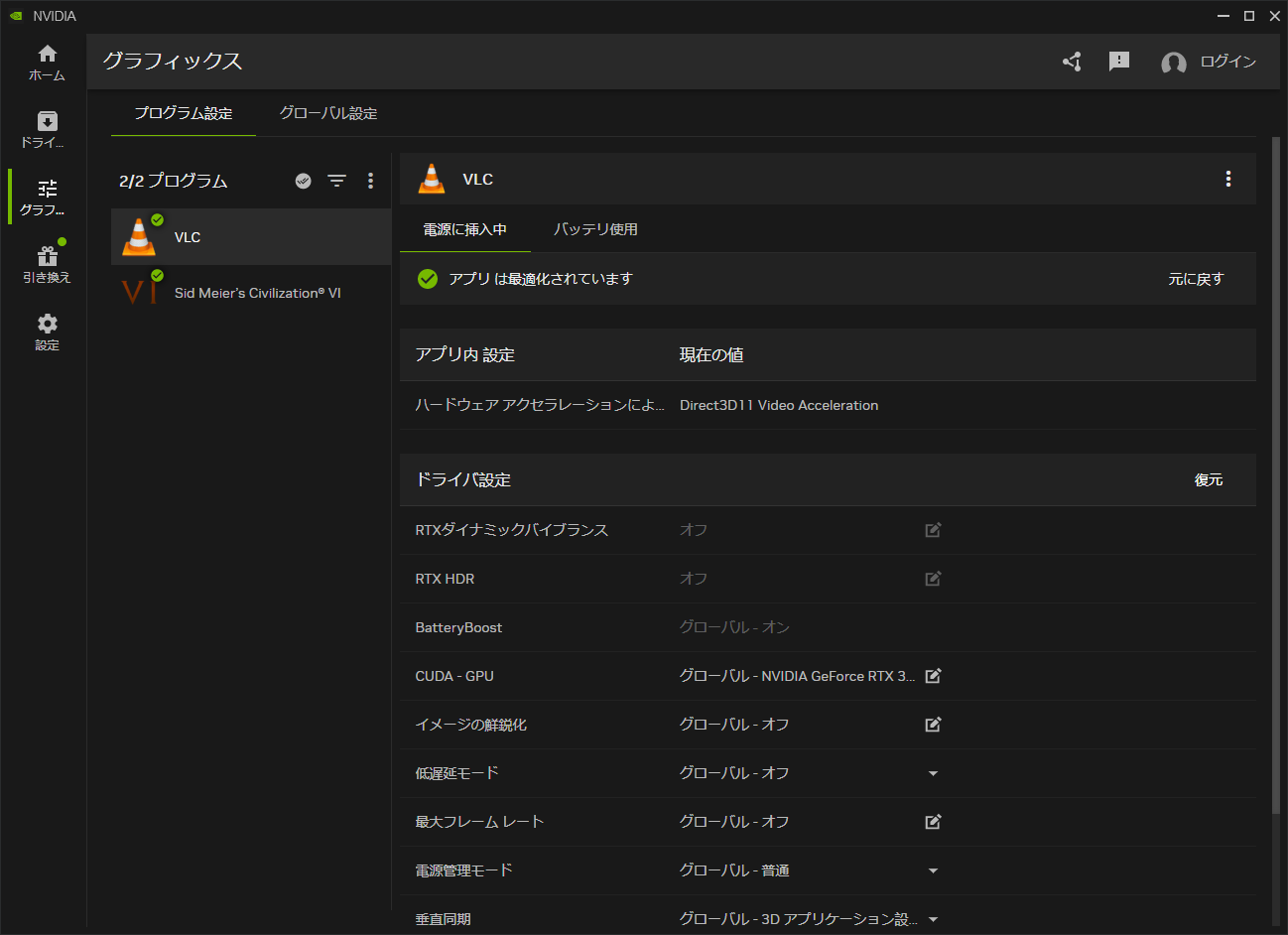Click the グローバル - 普通 power value

(734, 870)
